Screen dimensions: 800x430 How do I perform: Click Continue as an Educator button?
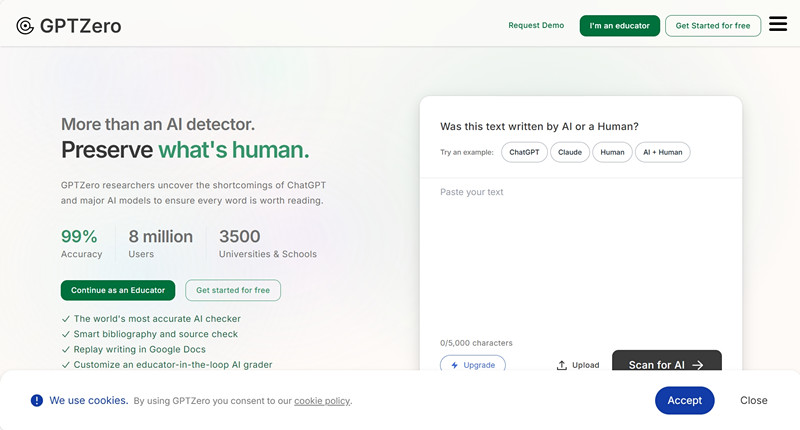118,290
